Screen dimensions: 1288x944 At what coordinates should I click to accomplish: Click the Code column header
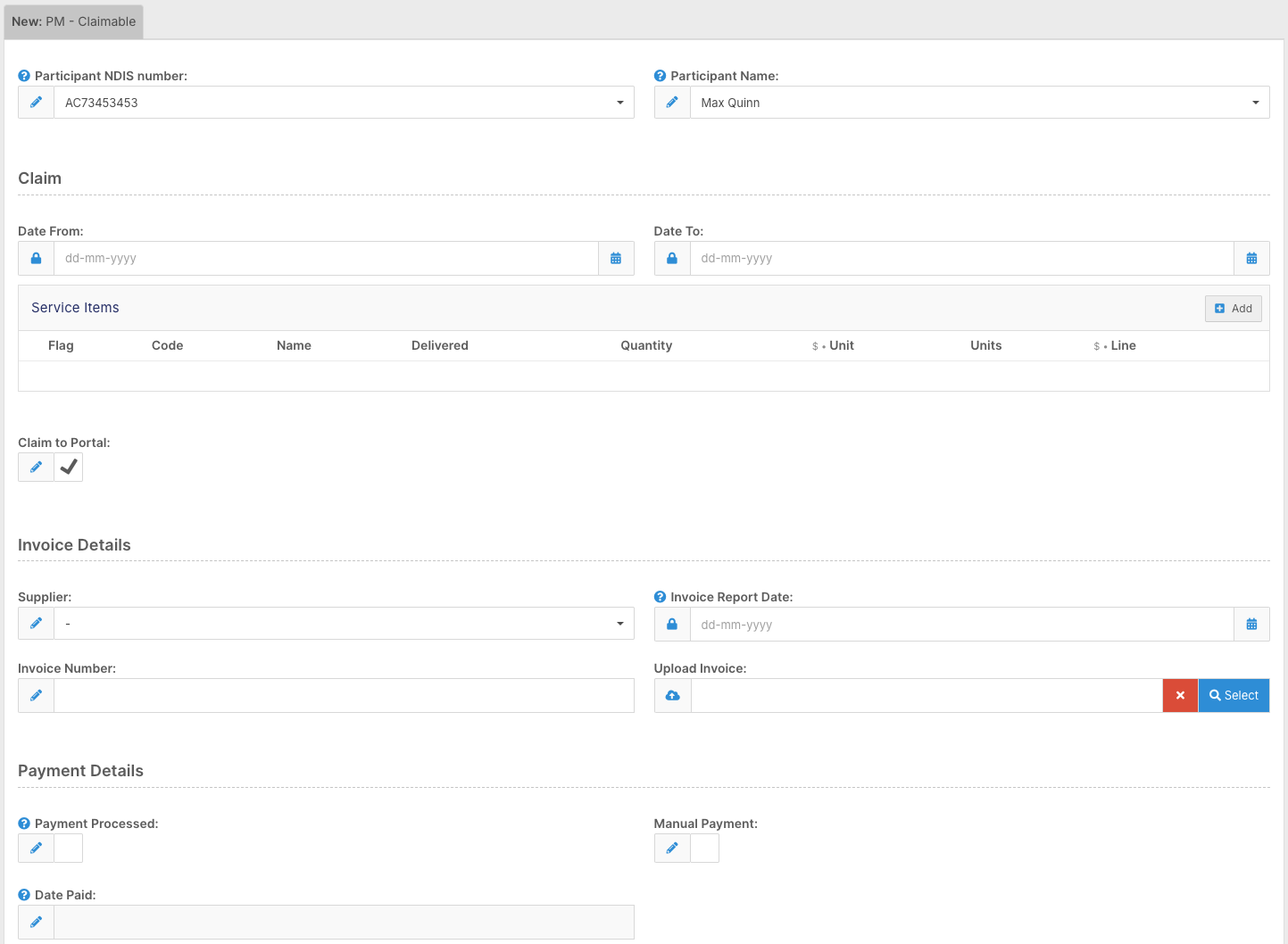(x=167, y=345)
